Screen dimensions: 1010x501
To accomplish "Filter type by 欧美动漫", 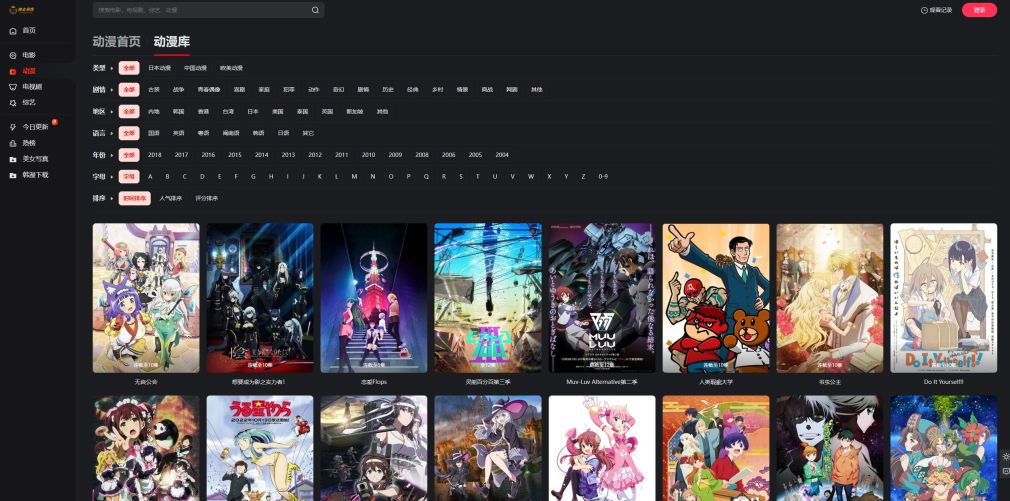I will (231, 68).
